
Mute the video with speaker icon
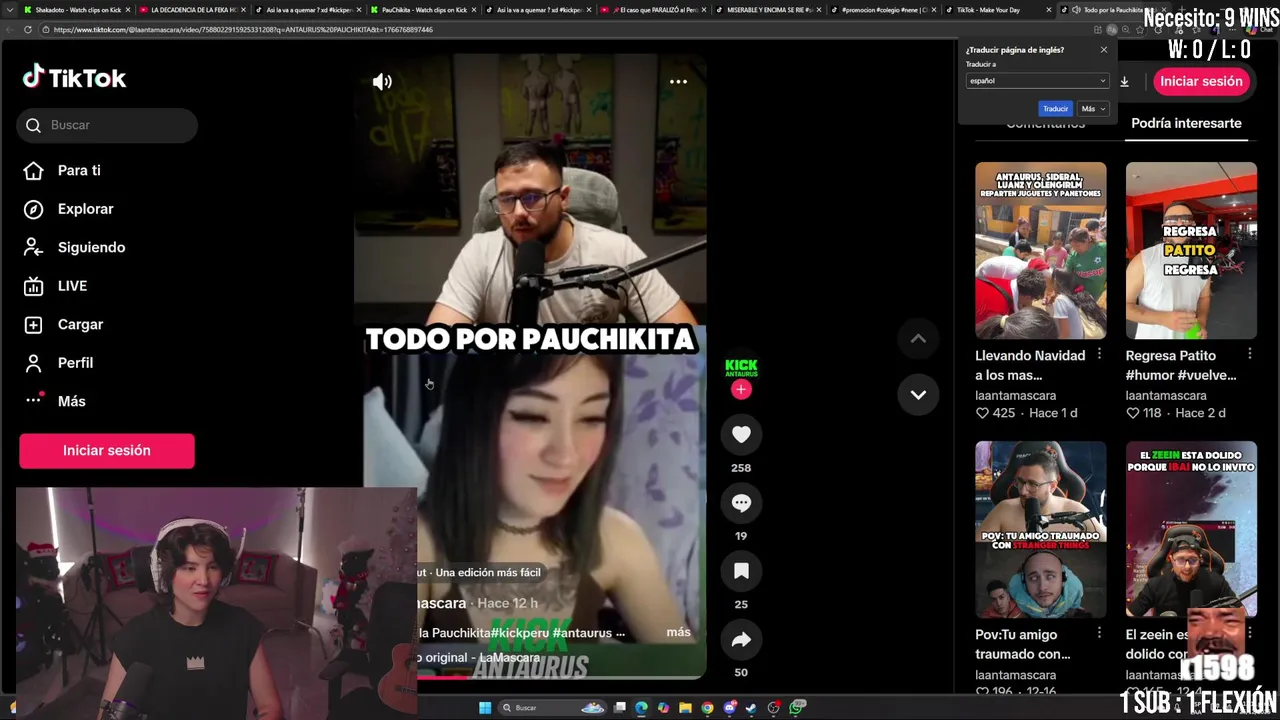pyautogui.click(x=382, y=82)
